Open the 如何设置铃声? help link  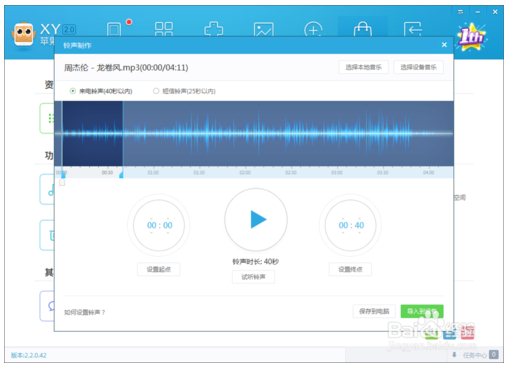coord(84,312)
